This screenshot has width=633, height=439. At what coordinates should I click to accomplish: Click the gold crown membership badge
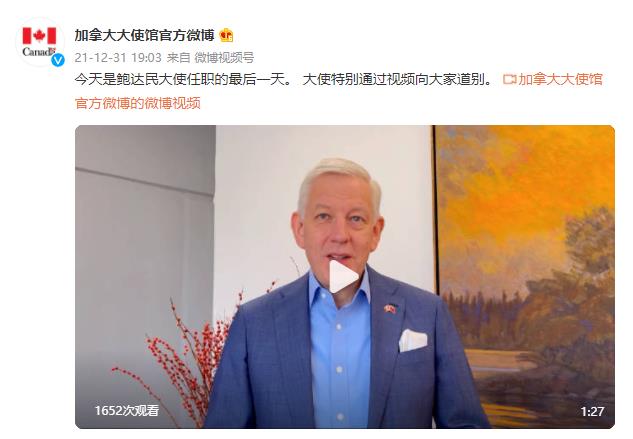(x=226, y=36)
